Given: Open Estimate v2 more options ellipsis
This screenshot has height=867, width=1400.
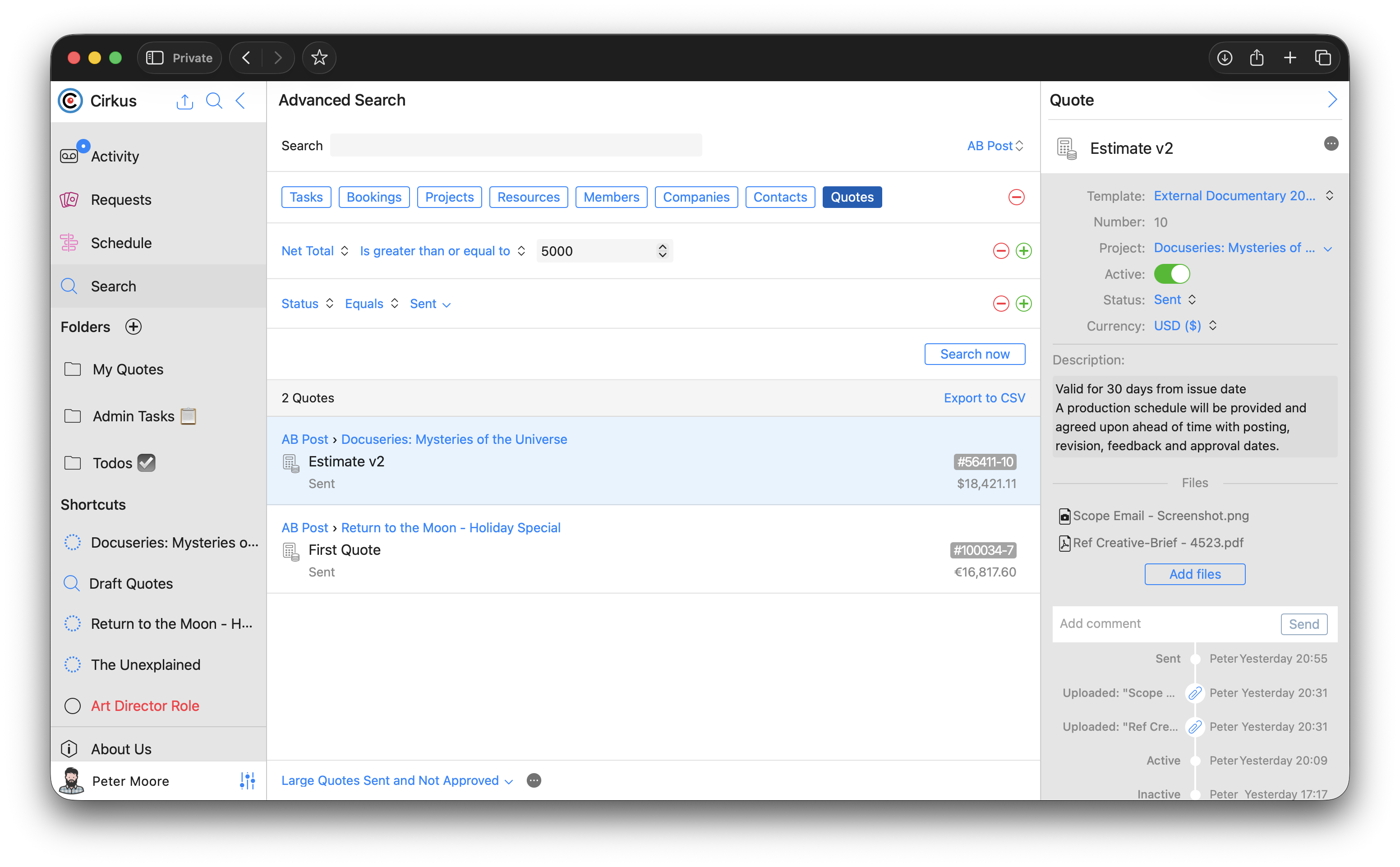Looking at the screenshot, I should point(1331,143).
